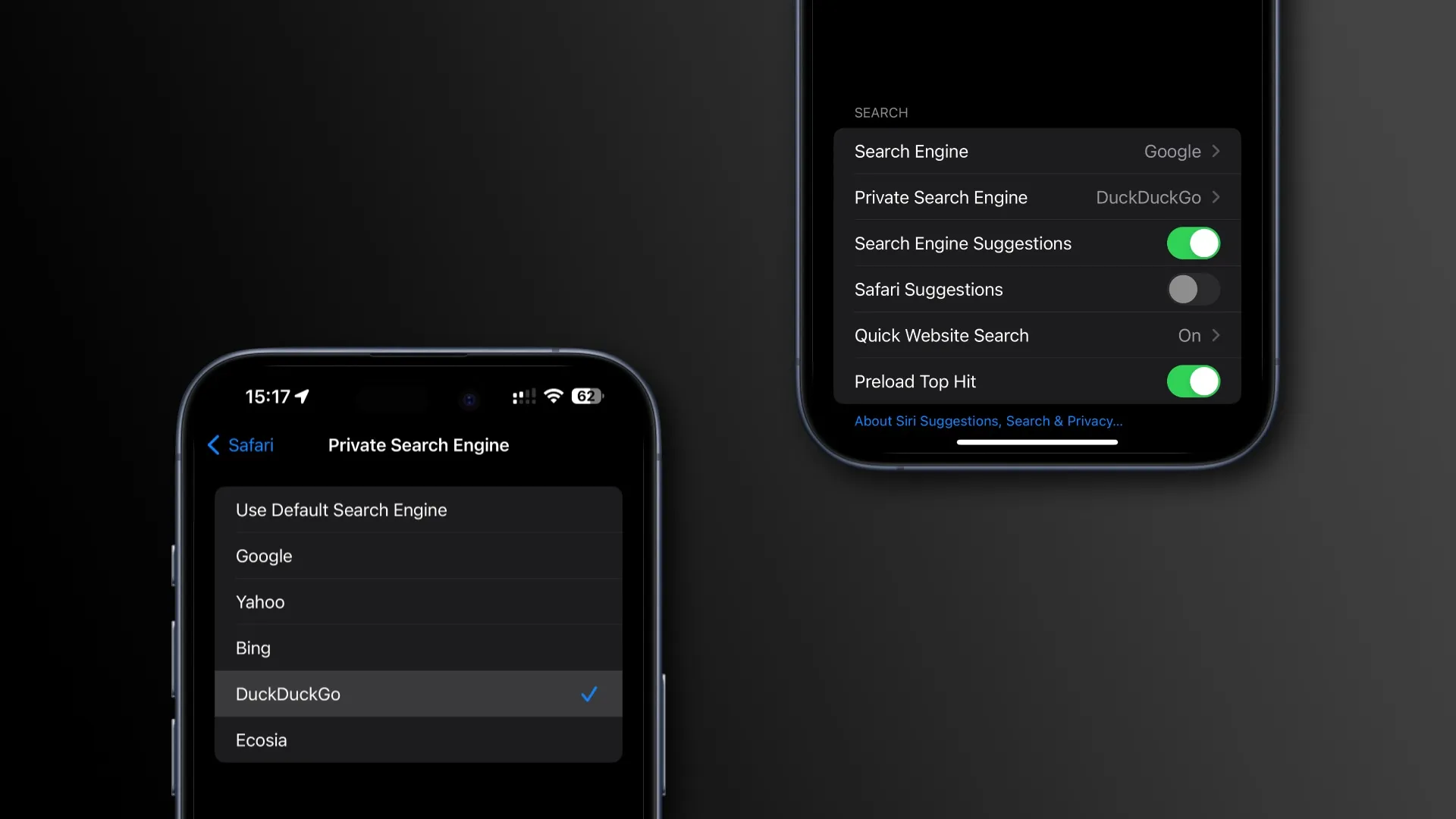Select Ecosia as private search engine
1456x819 pixels.
418,740
